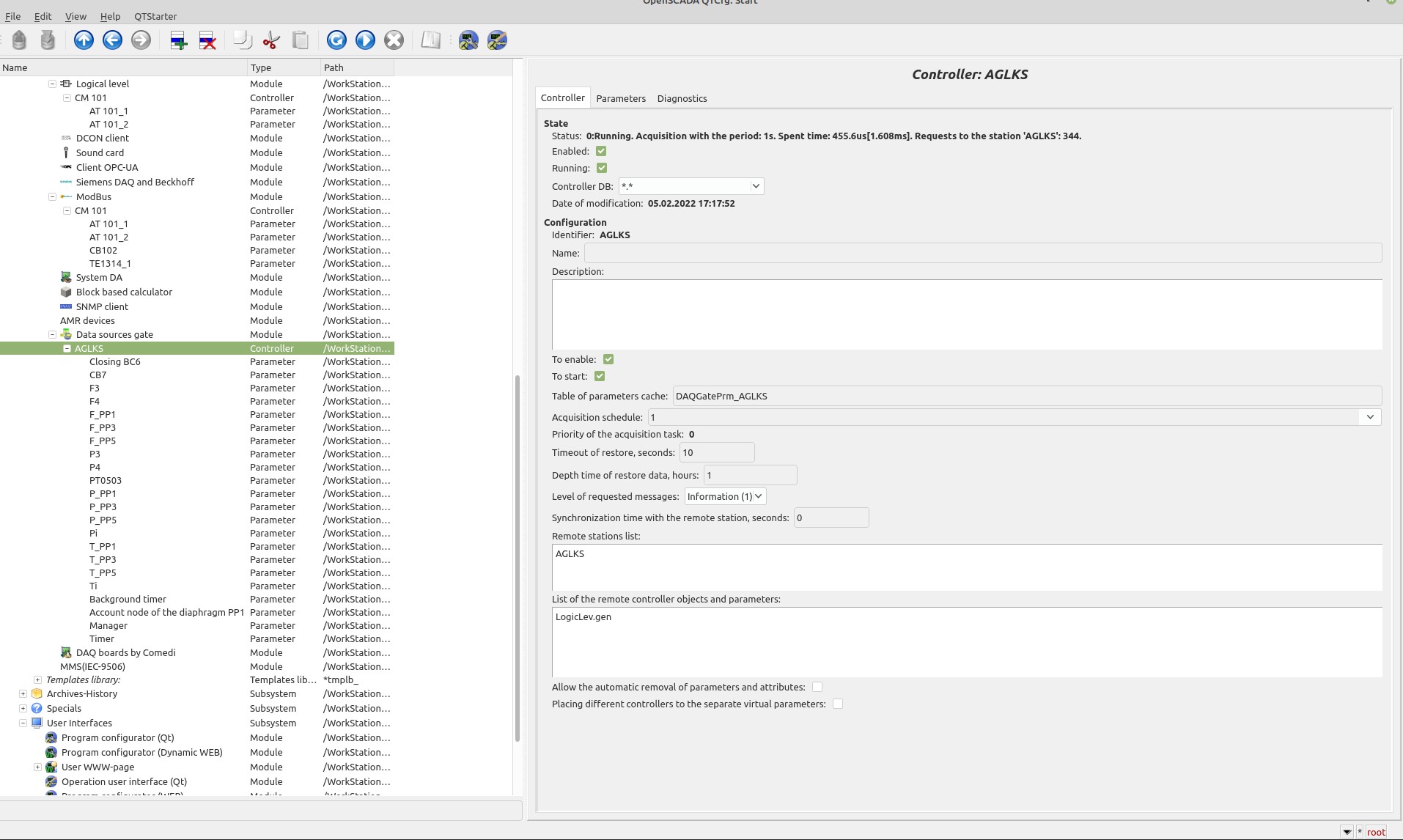
Task: Open the QTStarter menu
Action: [x=155, y=16]
